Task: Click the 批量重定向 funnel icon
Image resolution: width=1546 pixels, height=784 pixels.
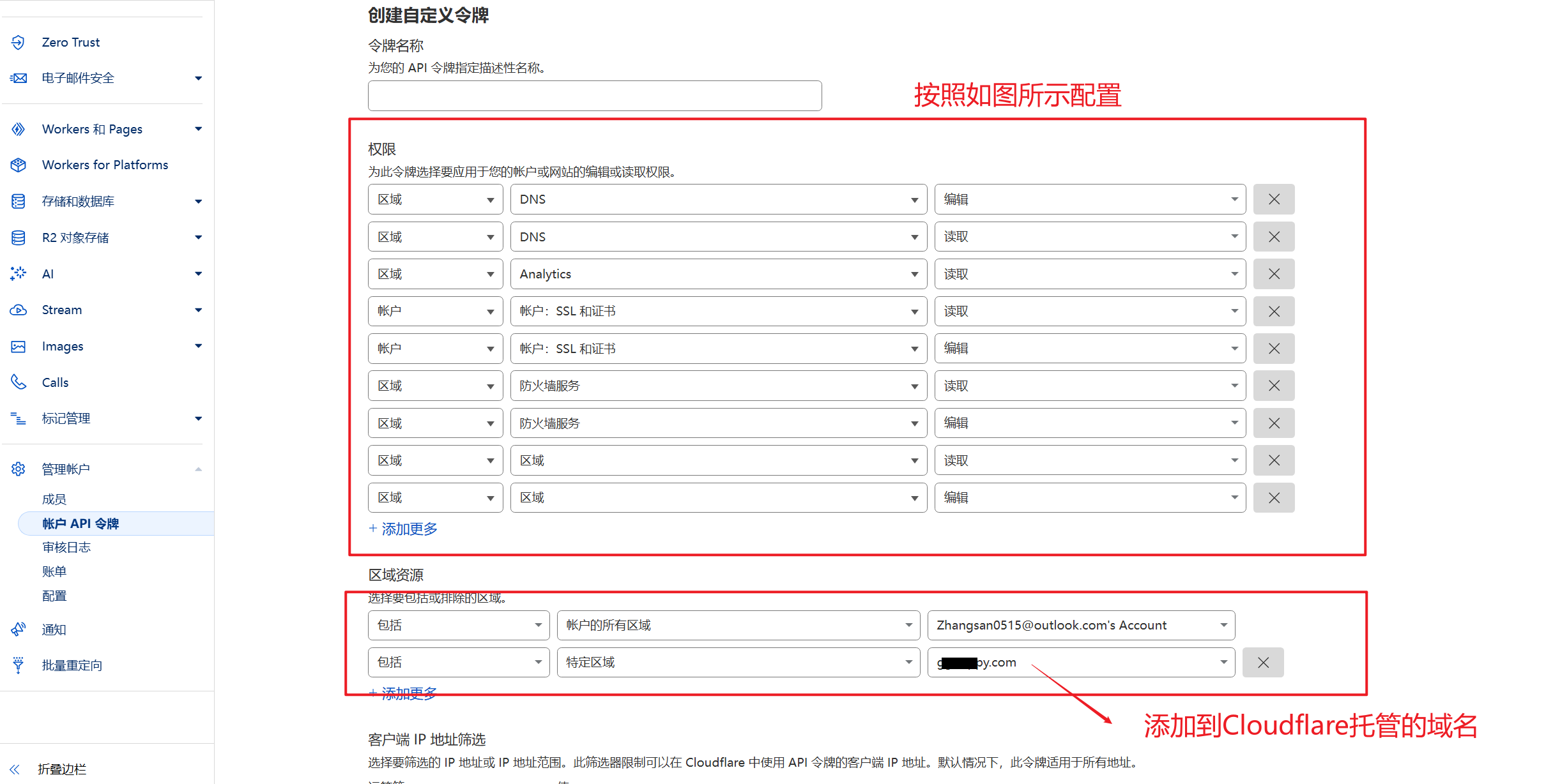Action: 18,665
